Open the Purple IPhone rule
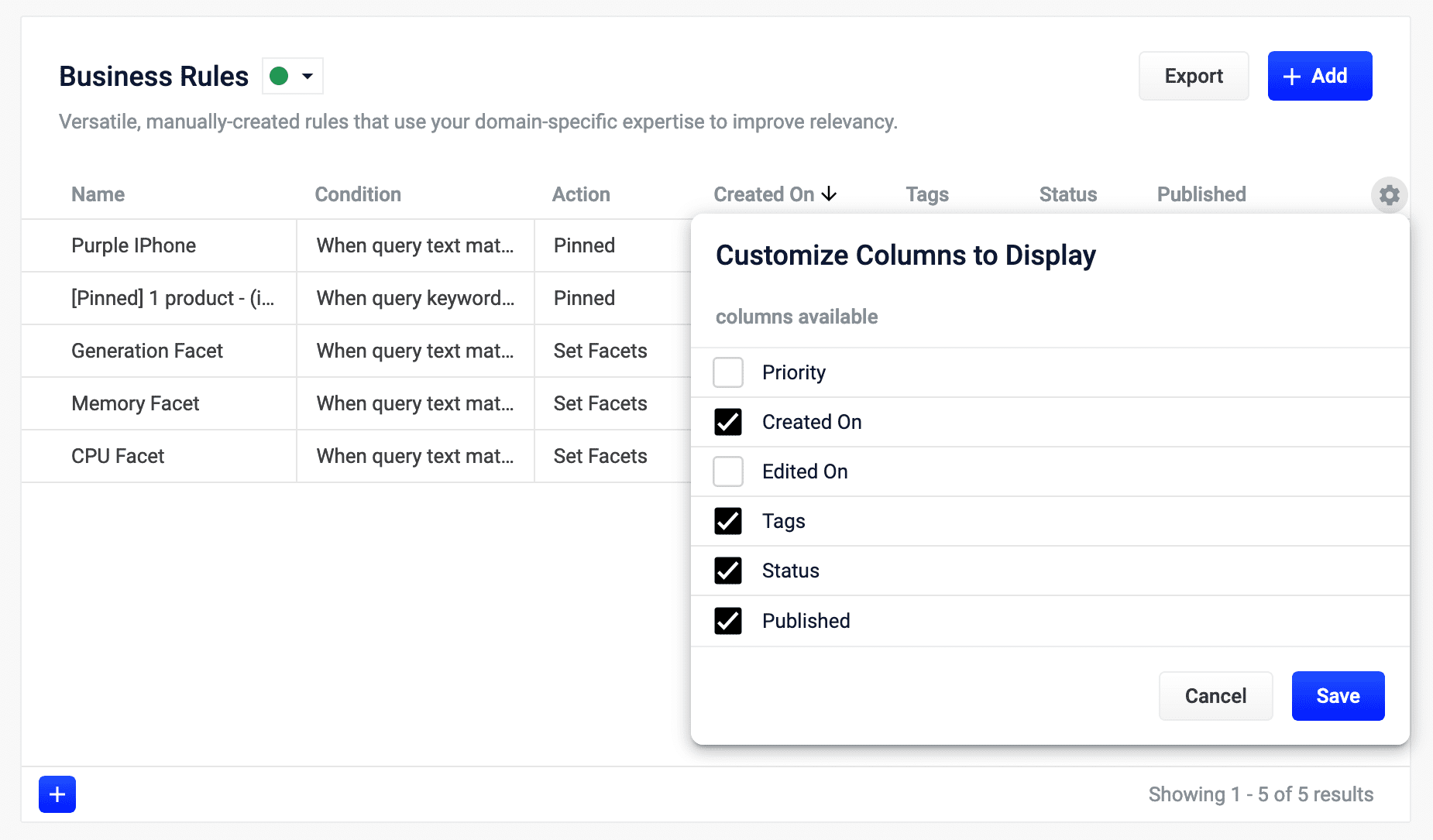The height and width of the screenshot is (840, 1433). click(x=133, y=245)
